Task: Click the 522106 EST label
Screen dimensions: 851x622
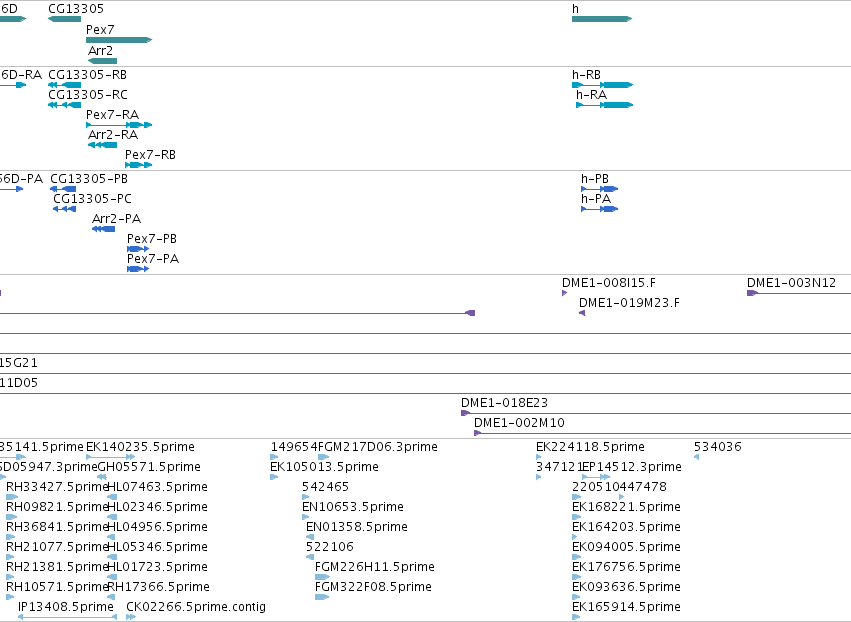Action: pyautogui.click(x=330, y=547)
